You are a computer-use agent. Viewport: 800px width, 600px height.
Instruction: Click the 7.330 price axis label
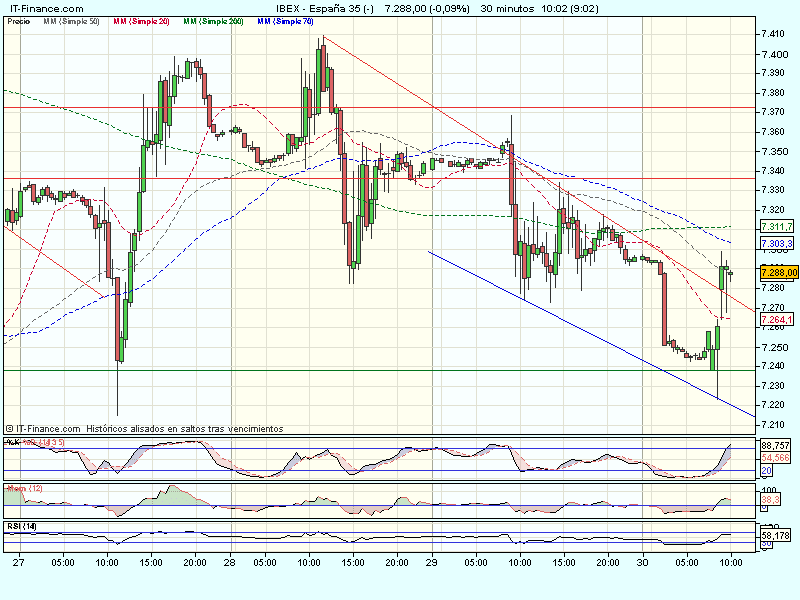click(x=772, y=190)
